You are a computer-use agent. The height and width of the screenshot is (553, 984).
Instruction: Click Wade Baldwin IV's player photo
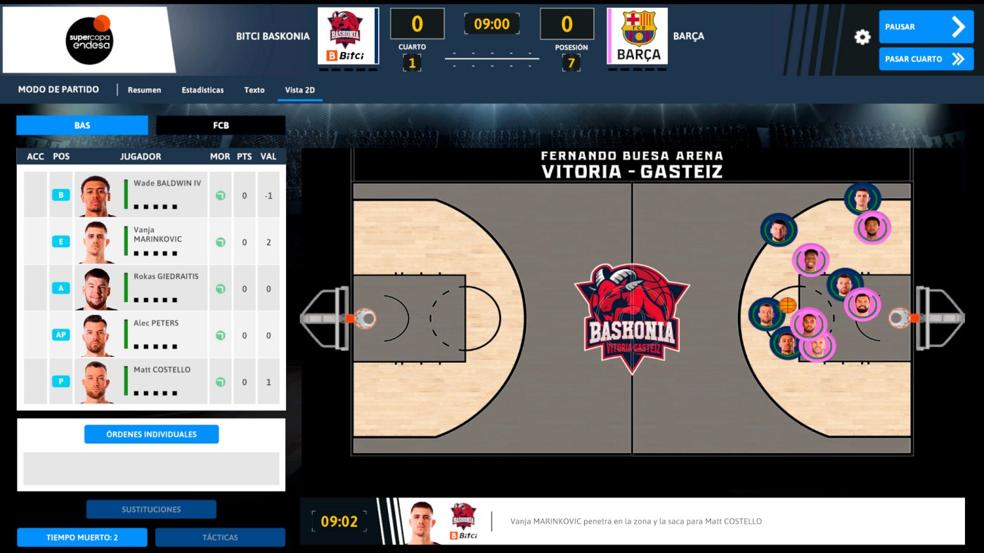(x=97, y=196)
